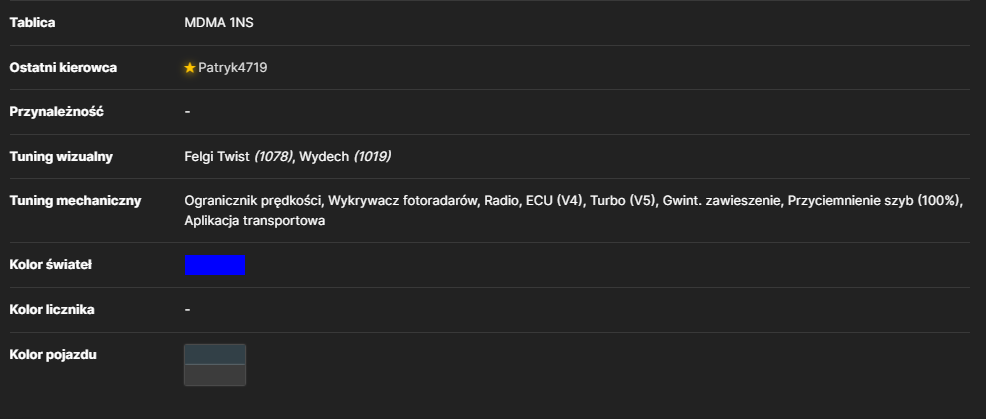The width and height of the screenshot is (986, 419).
Task: Click Przyciemnienie szyb (100%) entry
Action: (x=875, y=201)
